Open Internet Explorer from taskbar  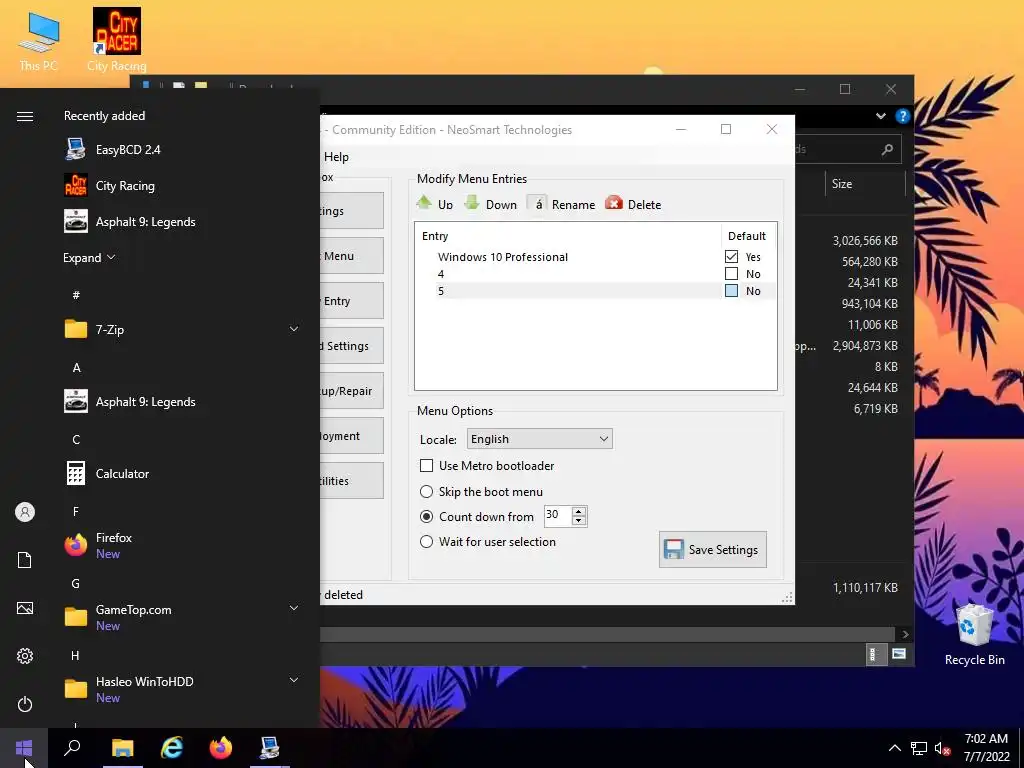172,748
